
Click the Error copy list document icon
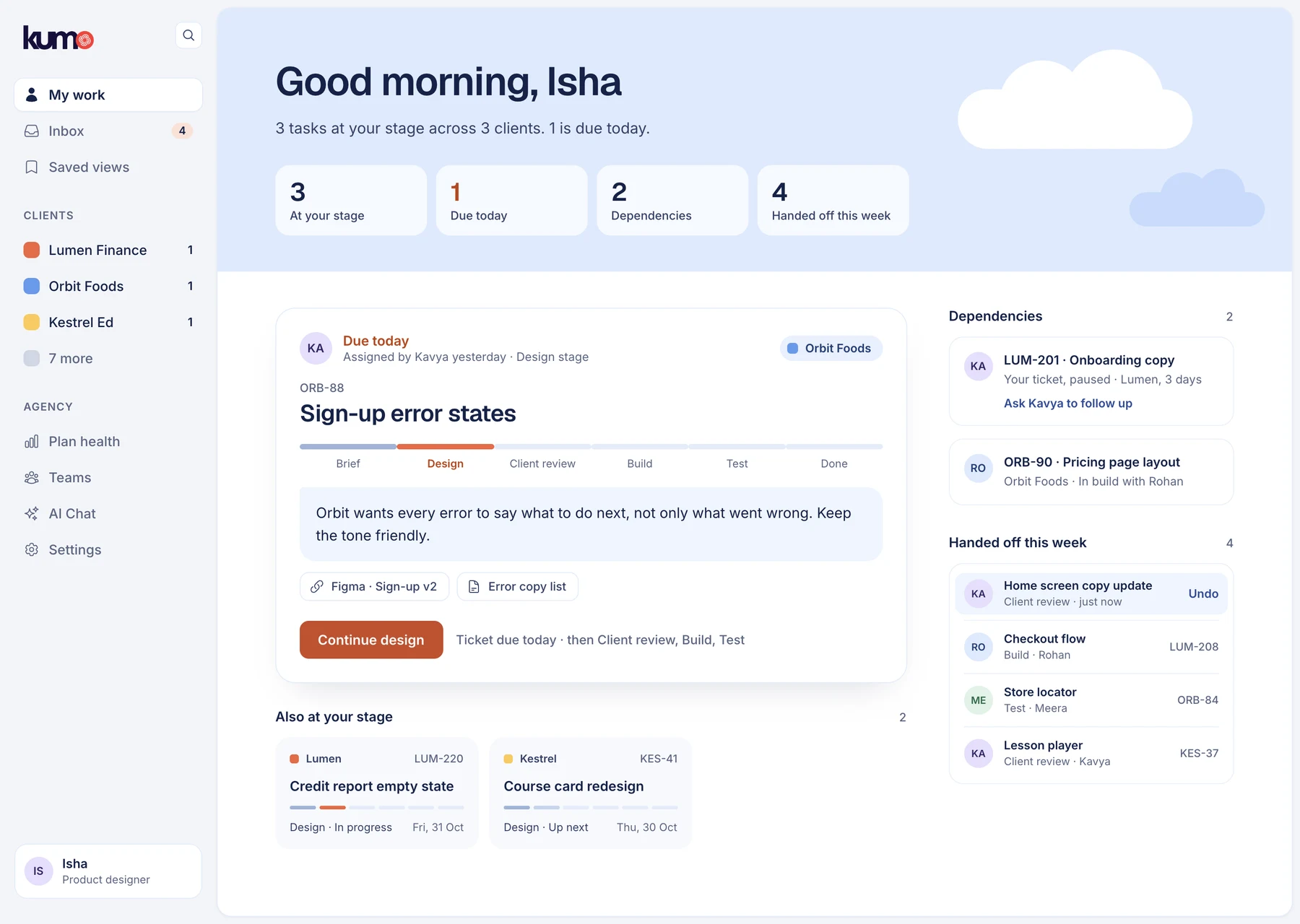point(474,586)
